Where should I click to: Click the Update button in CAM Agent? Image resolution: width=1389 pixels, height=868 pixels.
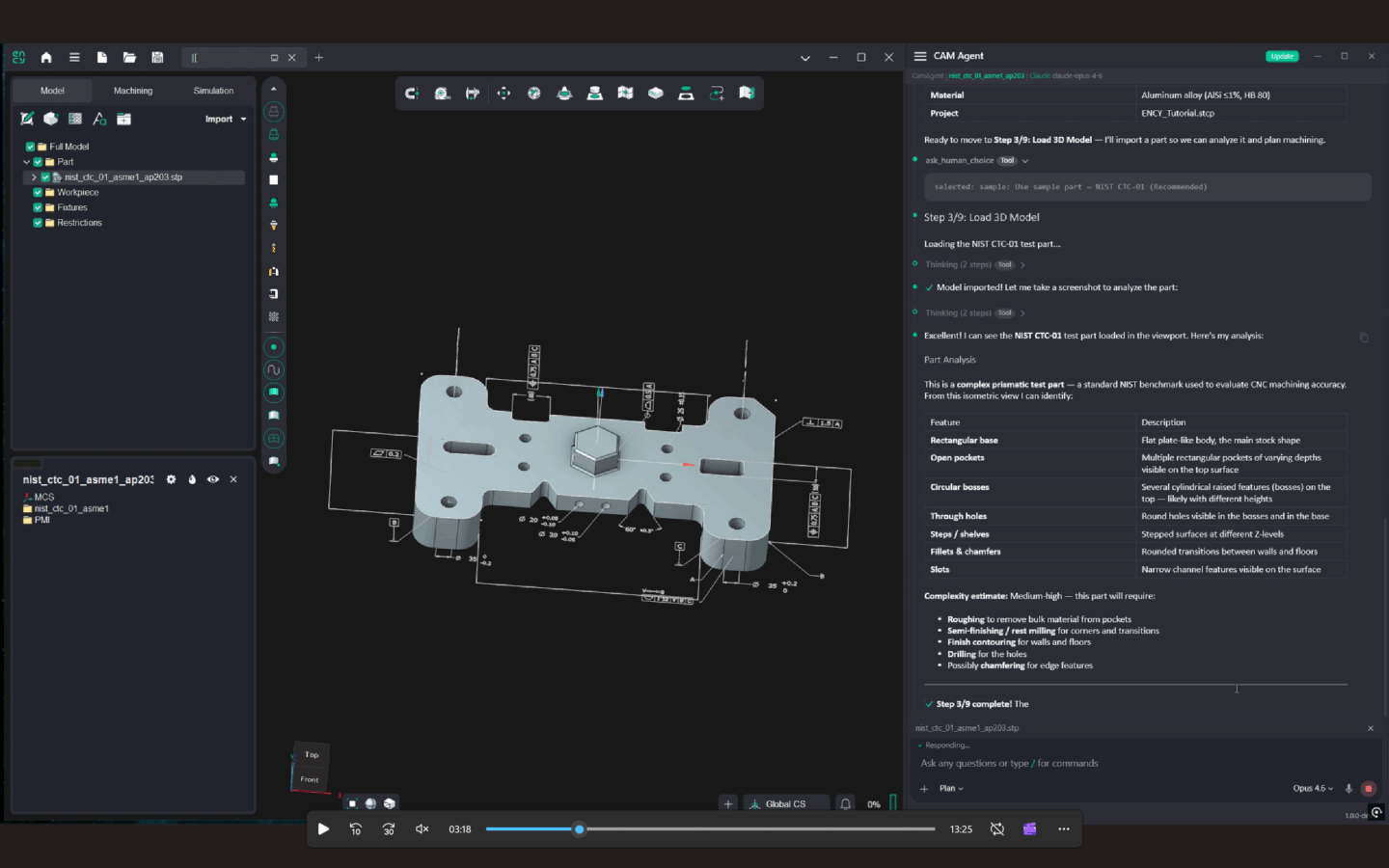pos(1282,56)
